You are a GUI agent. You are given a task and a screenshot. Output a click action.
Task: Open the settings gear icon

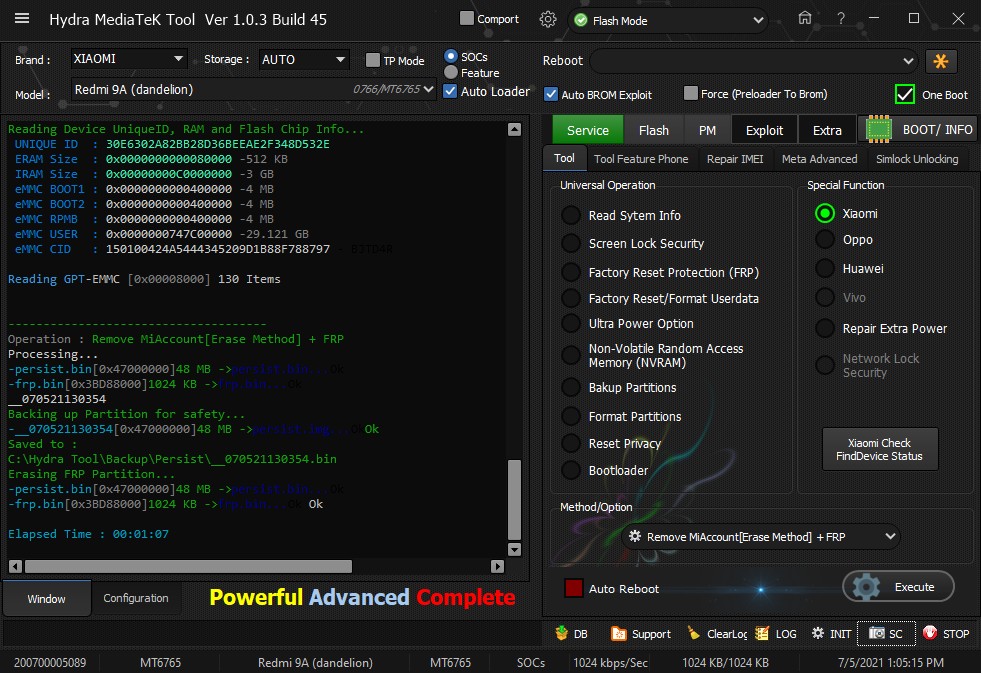547,19
